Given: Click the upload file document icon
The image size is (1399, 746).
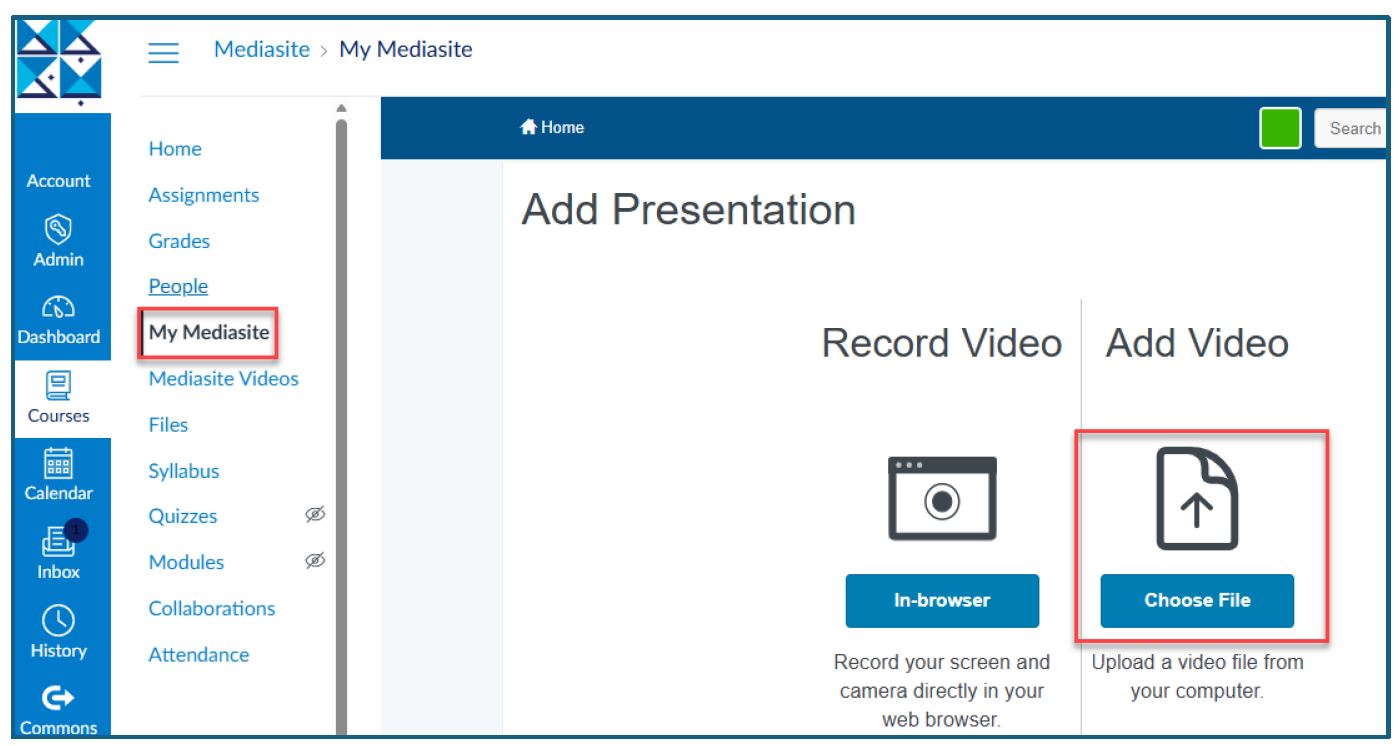Looking at the screenshot, I should [x=1197, y=499].
